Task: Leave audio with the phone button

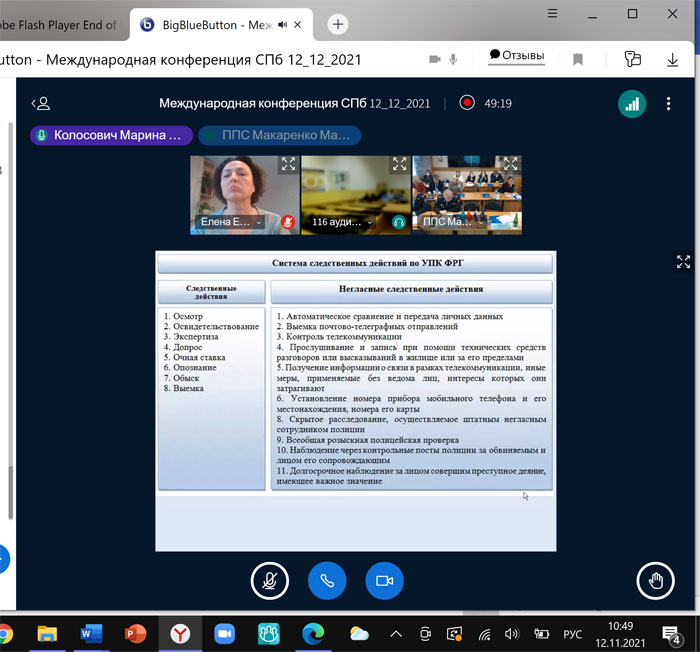Action: coord(327,580)
